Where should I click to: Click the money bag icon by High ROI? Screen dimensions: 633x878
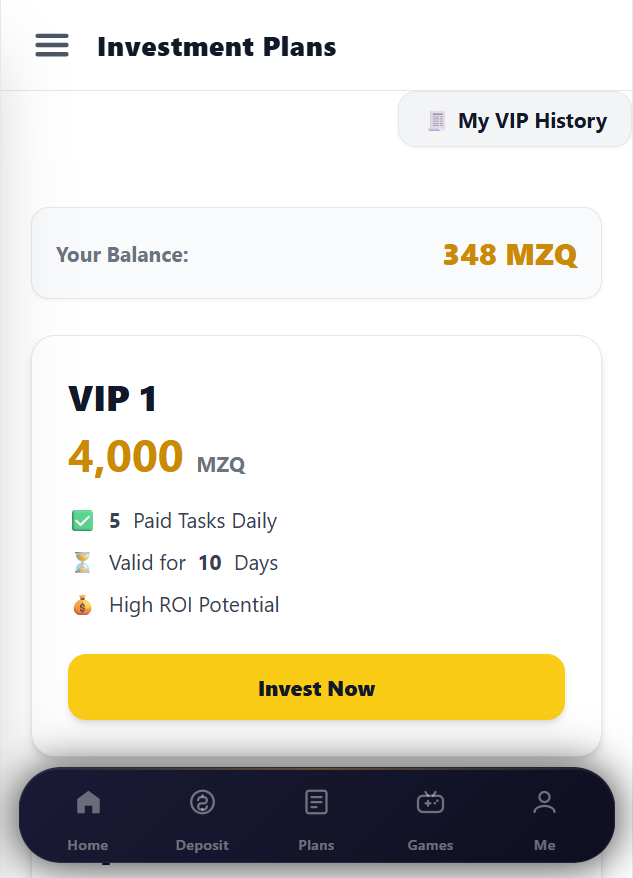(x=82, y=605)
